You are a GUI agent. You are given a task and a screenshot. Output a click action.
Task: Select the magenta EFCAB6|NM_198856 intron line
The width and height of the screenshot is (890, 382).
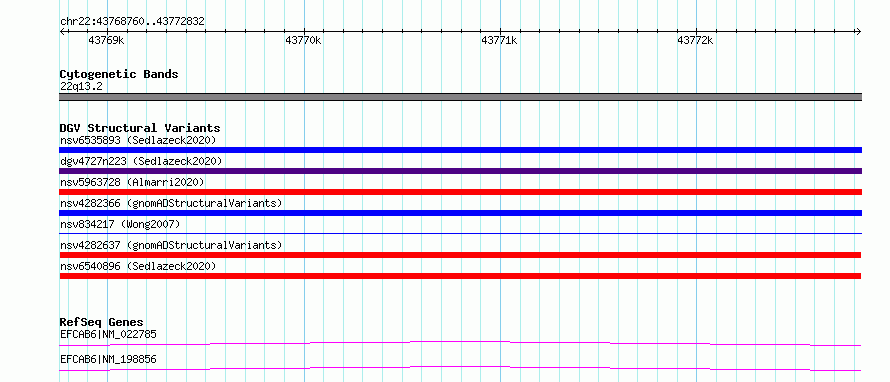[460, 368]
